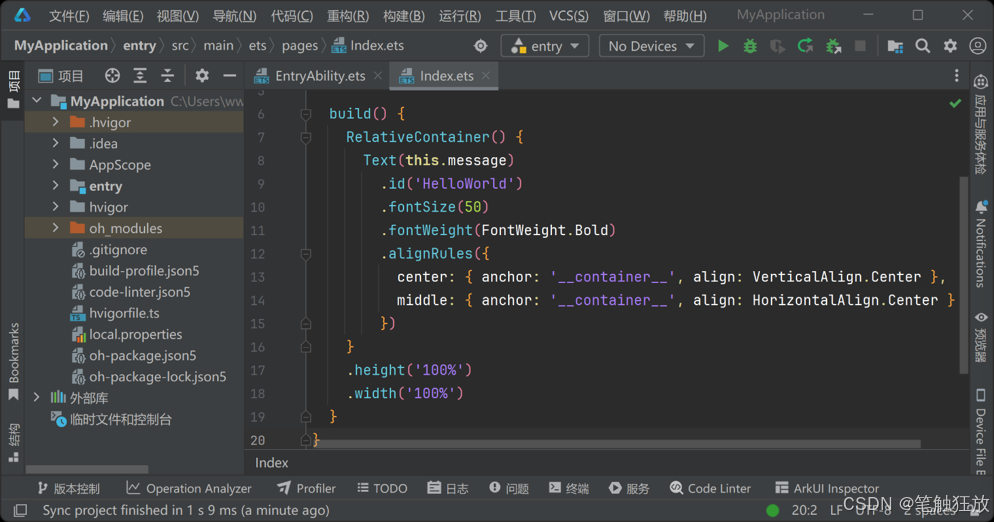The height and width of the screenshot is (522, 994).
Task: Click the green inspection checkmark in editor
Action: click(x=955, y=103)
